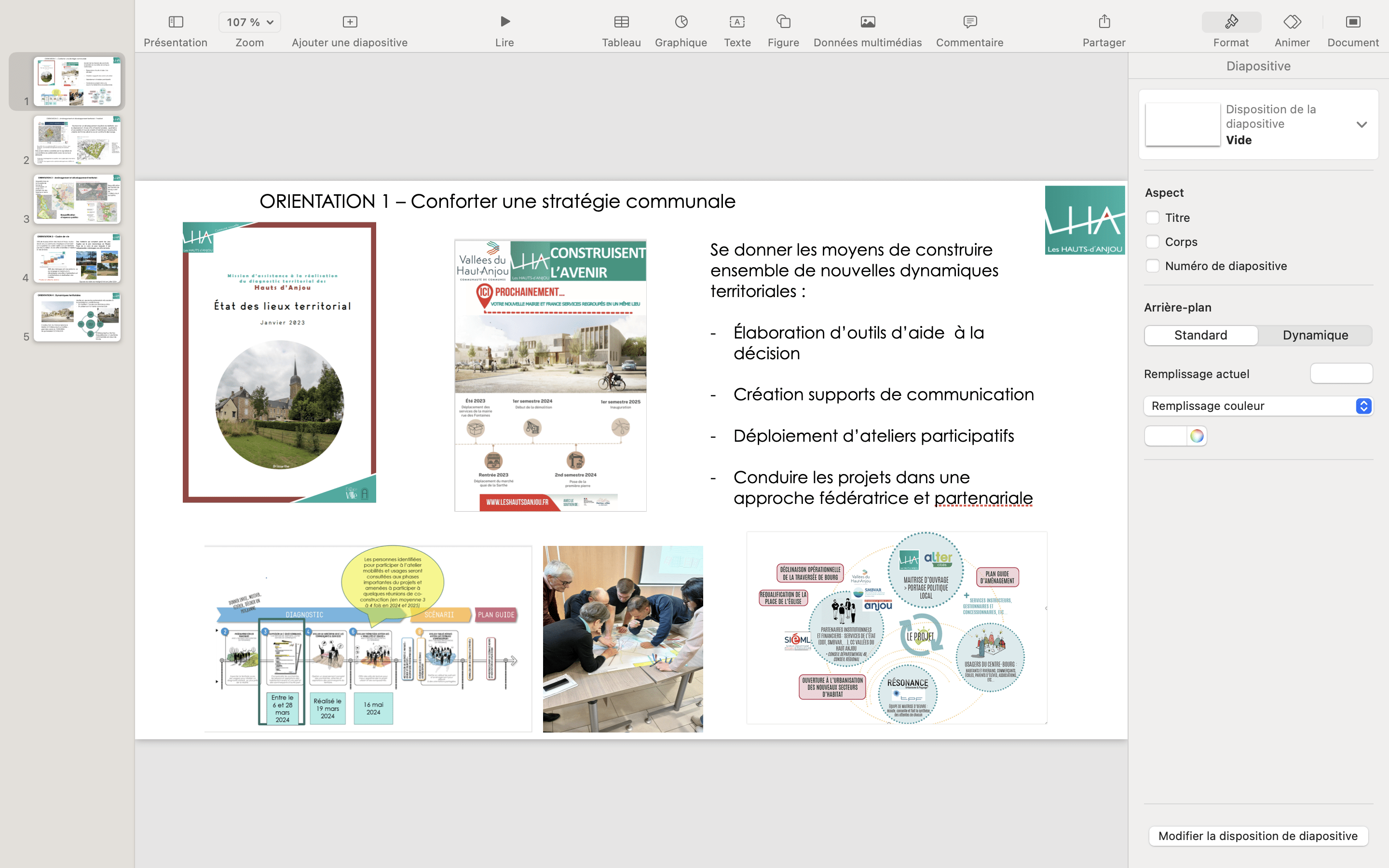Add a comment with Commentaire
The image size is (1389, 868).
click(x=969, y=31)
